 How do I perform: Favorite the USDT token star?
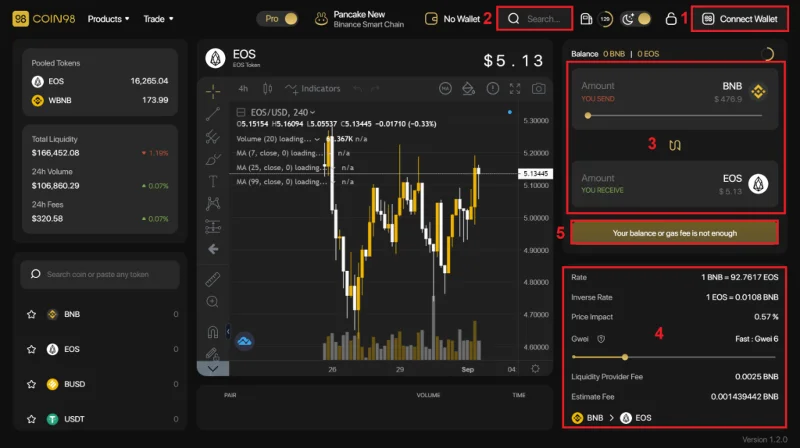[32, 419]
